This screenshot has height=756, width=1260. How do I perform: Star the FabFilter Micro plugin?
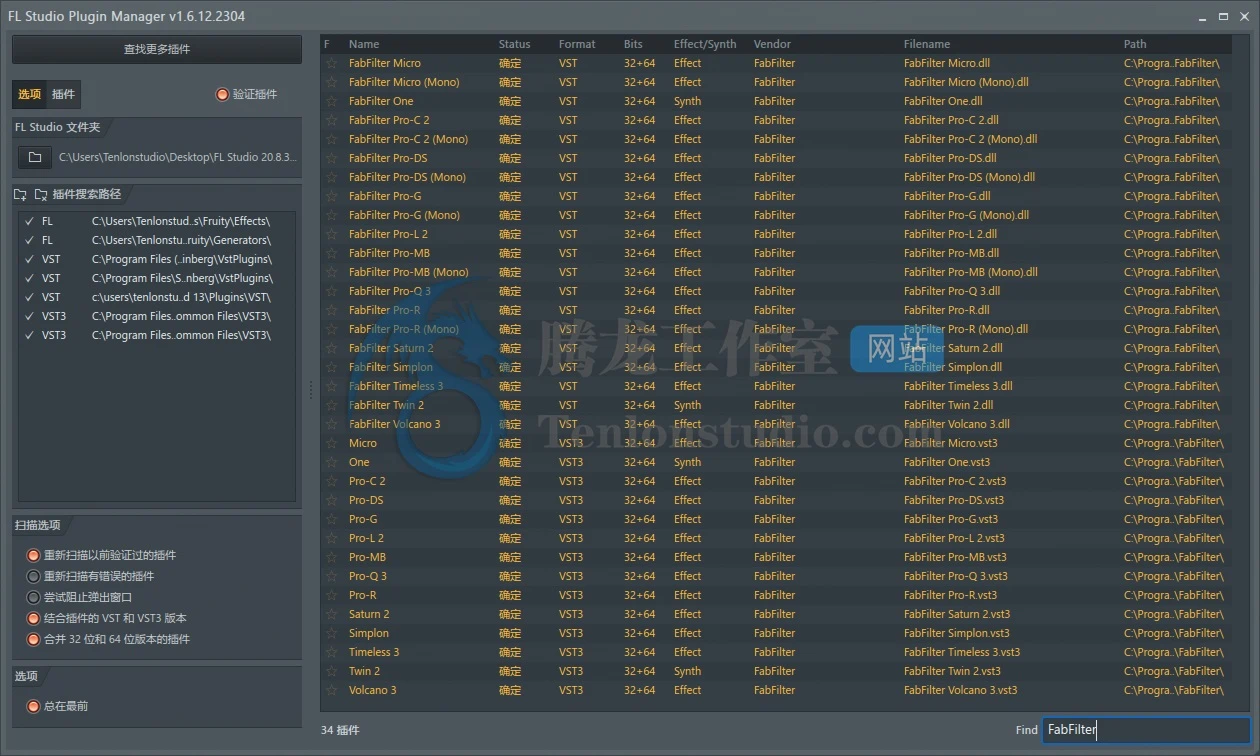331,63
